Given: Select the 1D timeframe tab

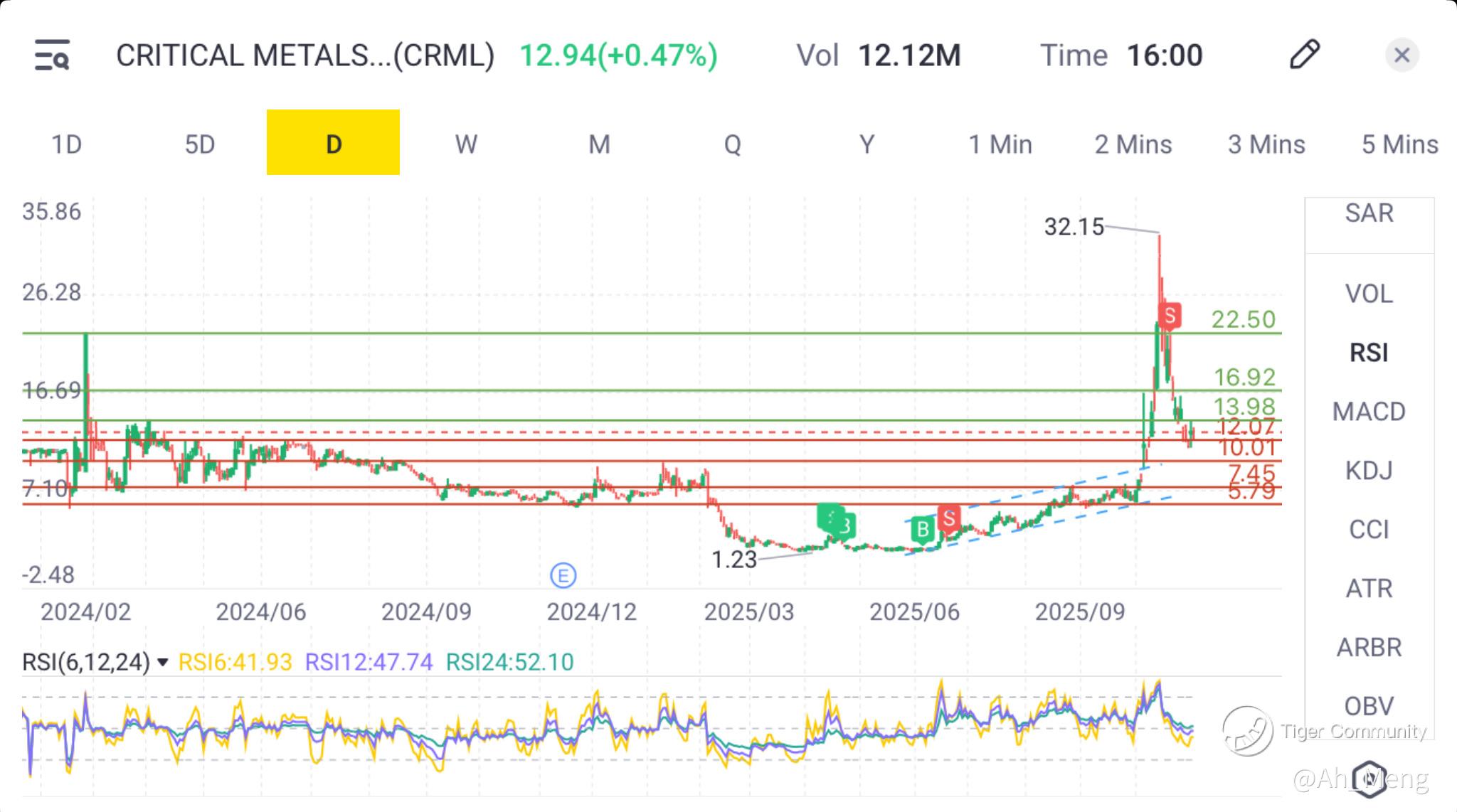Looking at the screenshot, I should coord(66,144).
